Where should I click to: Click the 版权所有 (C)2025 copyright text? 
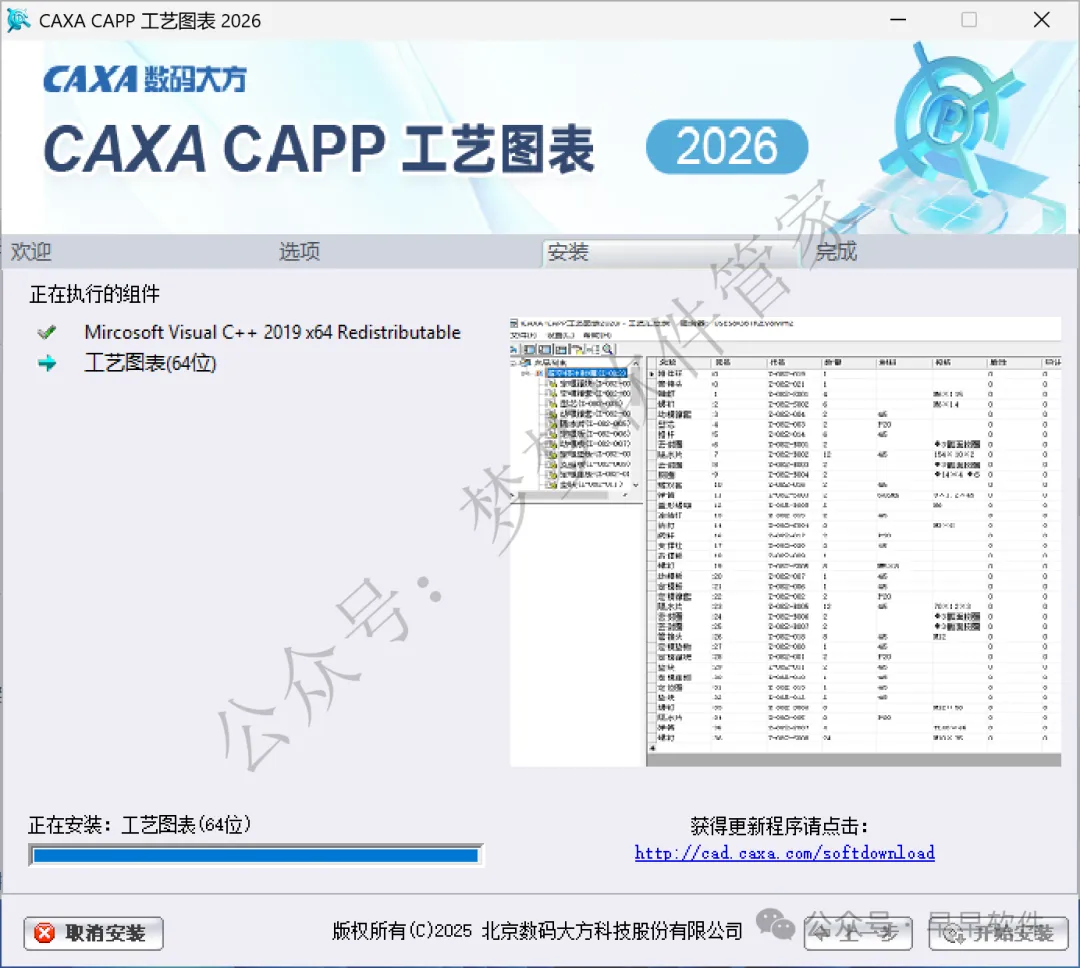(x=537, y=931)
